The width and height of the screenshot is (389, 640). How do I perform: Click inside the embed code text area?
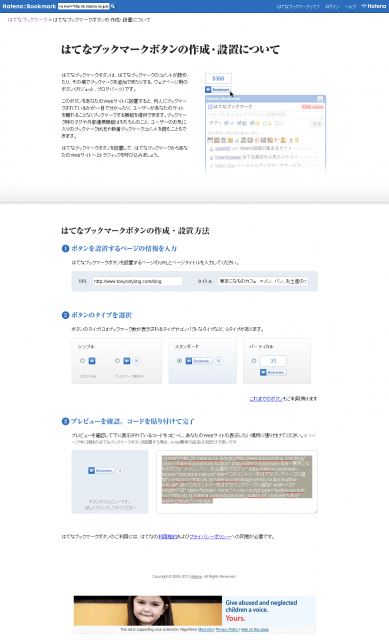237,482
